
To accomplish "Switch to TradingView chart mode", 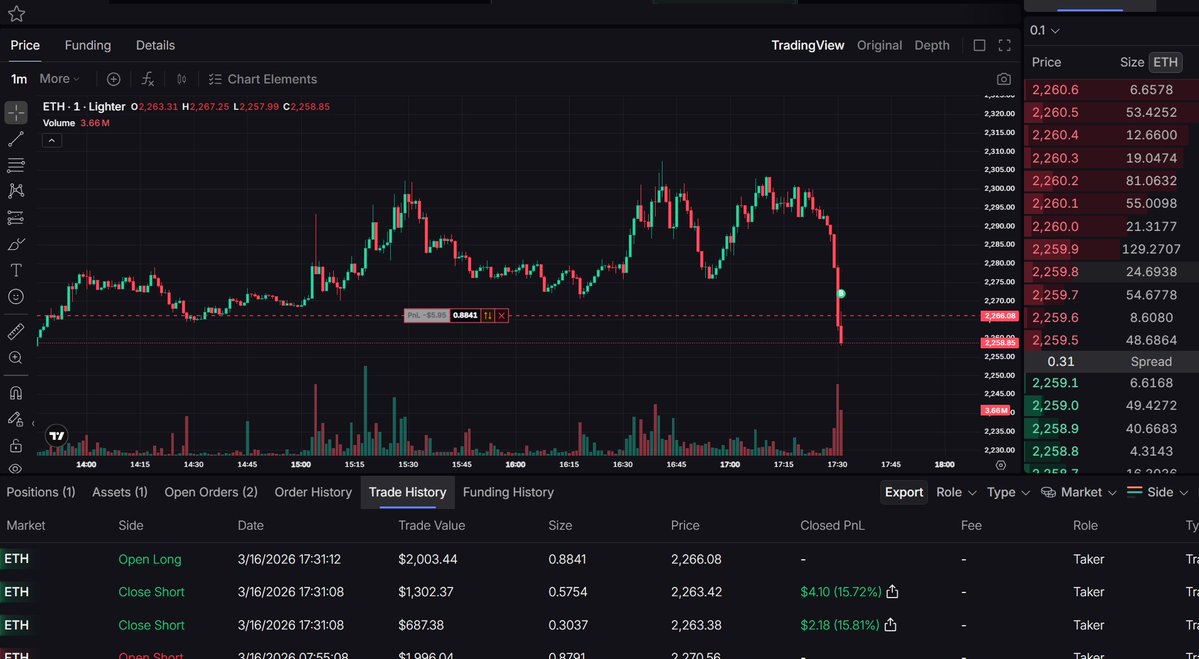I will tap(807, 45).
